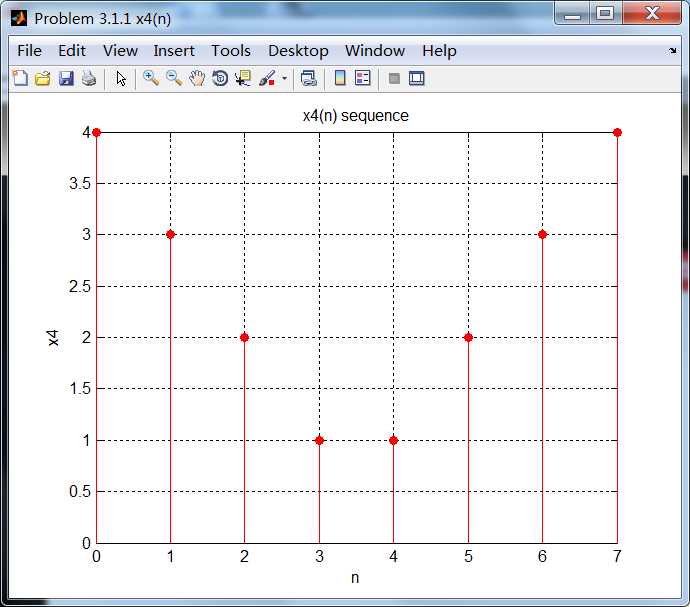The width and height of the screenshot is (690, 607).
Task: Click the New Figure toolbar icon
Action: tap(20, 79)
